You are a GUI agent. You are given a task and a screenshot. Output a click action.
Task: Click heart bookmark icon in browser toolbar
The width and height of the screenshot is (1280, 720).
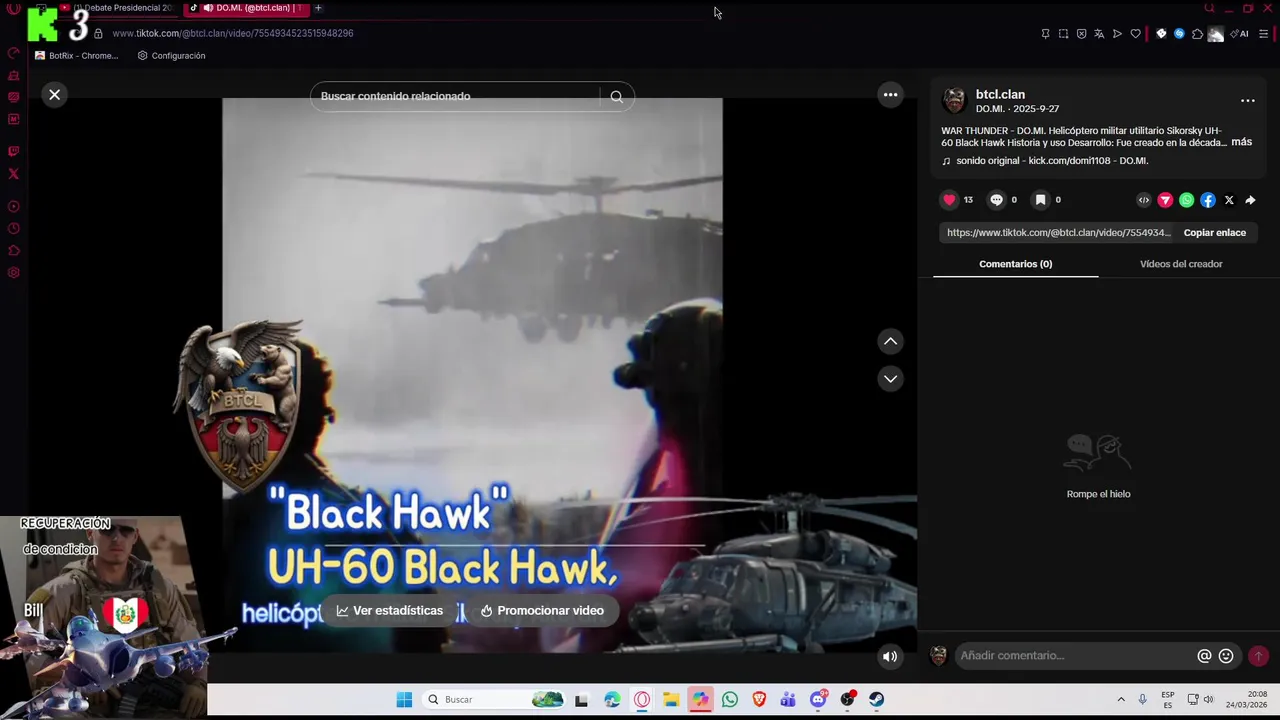[x=1135, y=34]
